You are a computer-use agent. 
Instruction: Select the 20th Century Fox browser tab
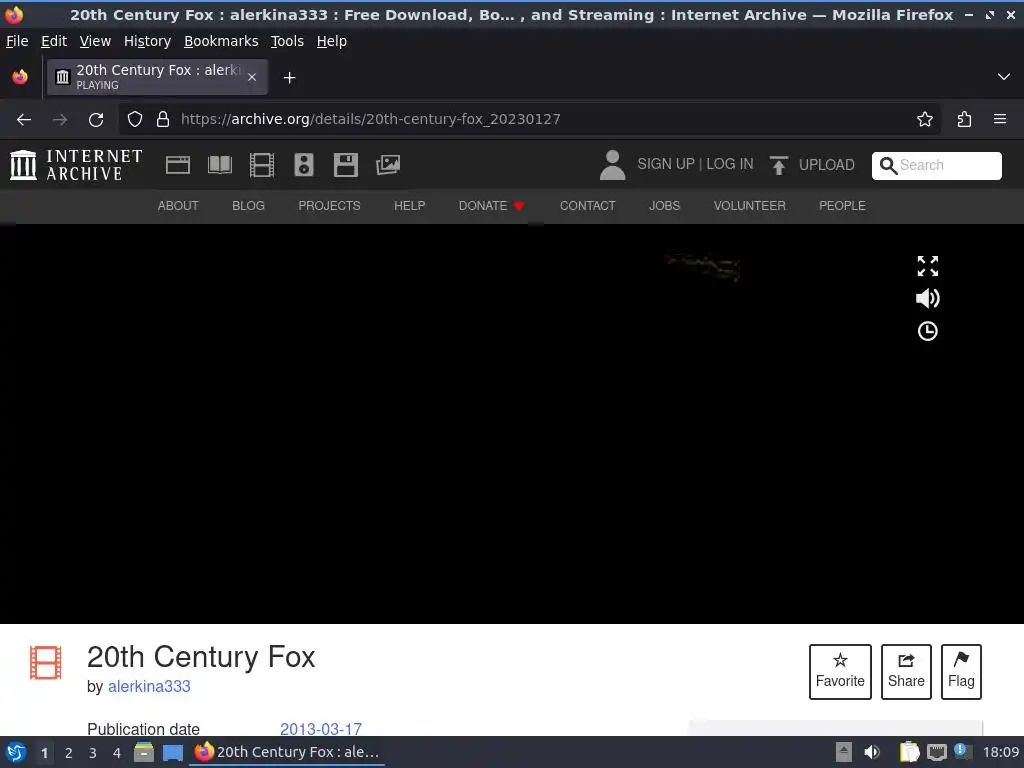point(157,77)
